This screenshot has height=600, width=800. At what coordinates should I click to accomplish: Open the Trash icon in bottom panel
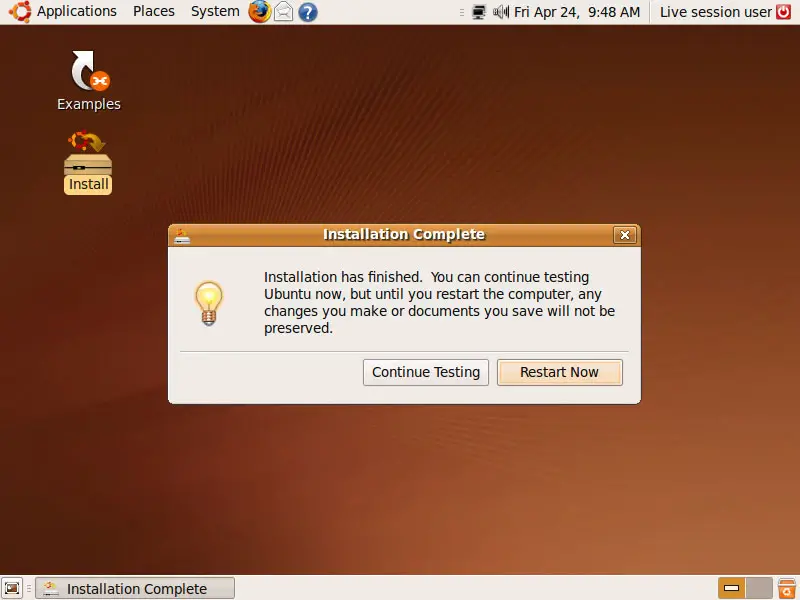pos(787,588)
